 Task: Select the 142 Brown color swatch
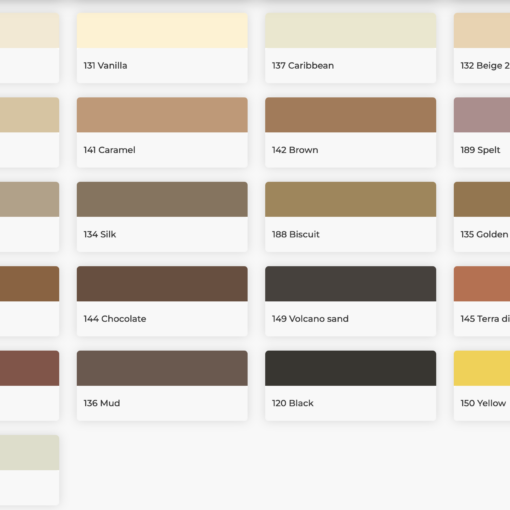(350, 115)
